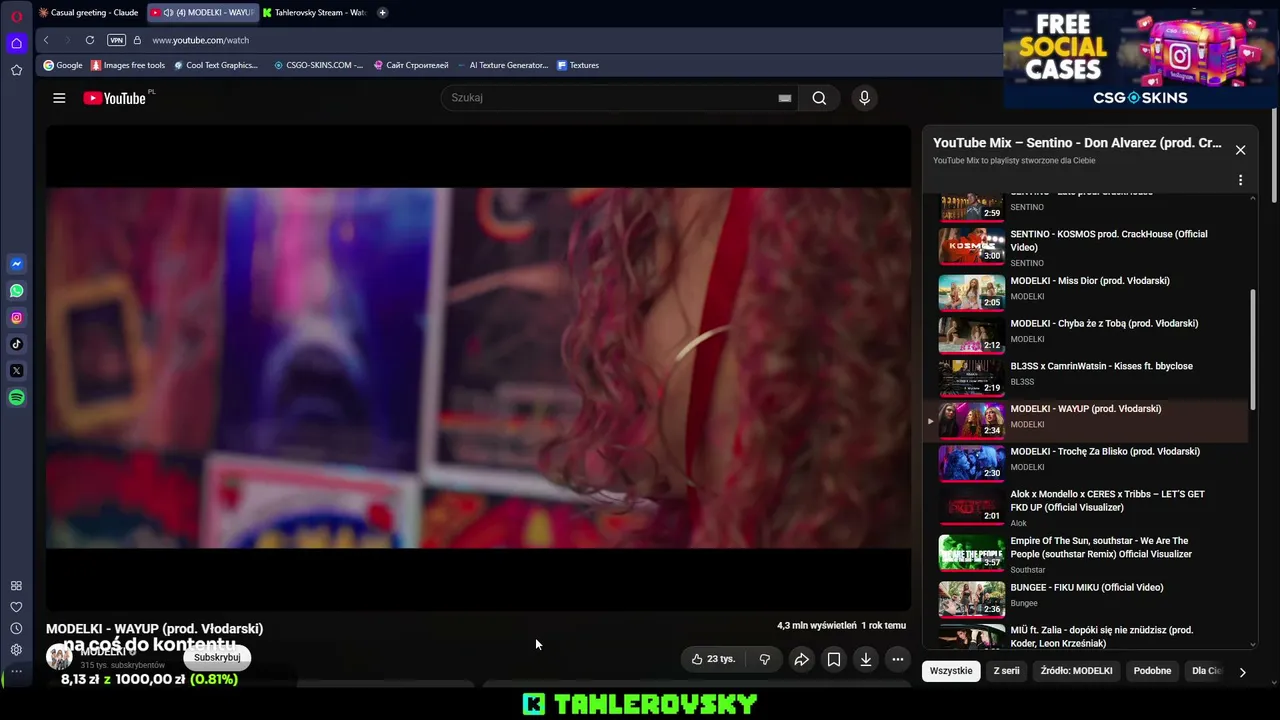Image resolution: width=1280 pixels, height=720 pixels.
Task: Click the YouTube search magnifier button
Action: point(819,98)
